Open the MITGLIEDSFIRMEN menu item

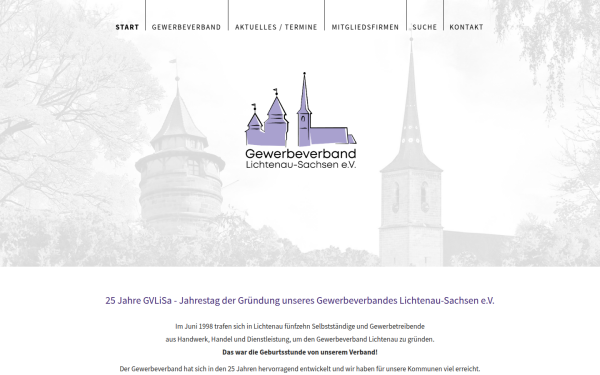point(365,27)
